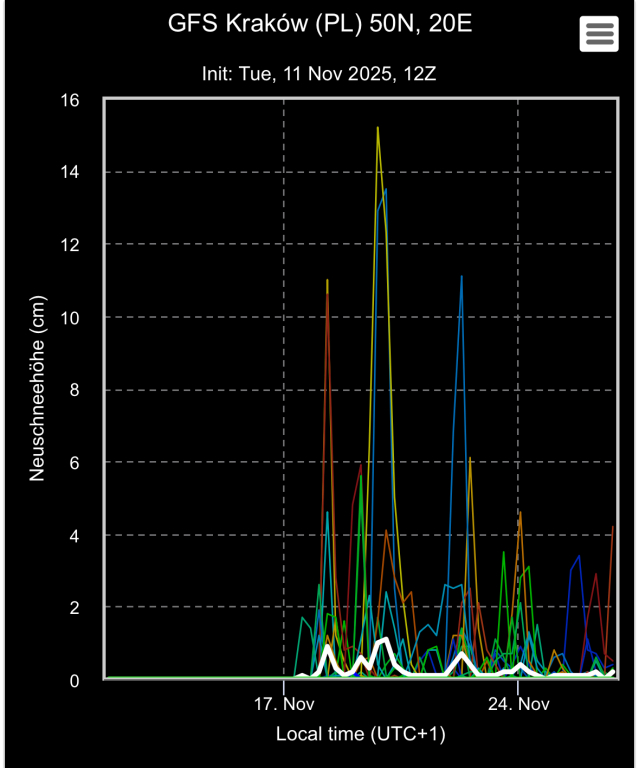This screenshot has width=639, height=768.
Task: Click the yellow spike at 6 cm
Action: coord(470,458)
